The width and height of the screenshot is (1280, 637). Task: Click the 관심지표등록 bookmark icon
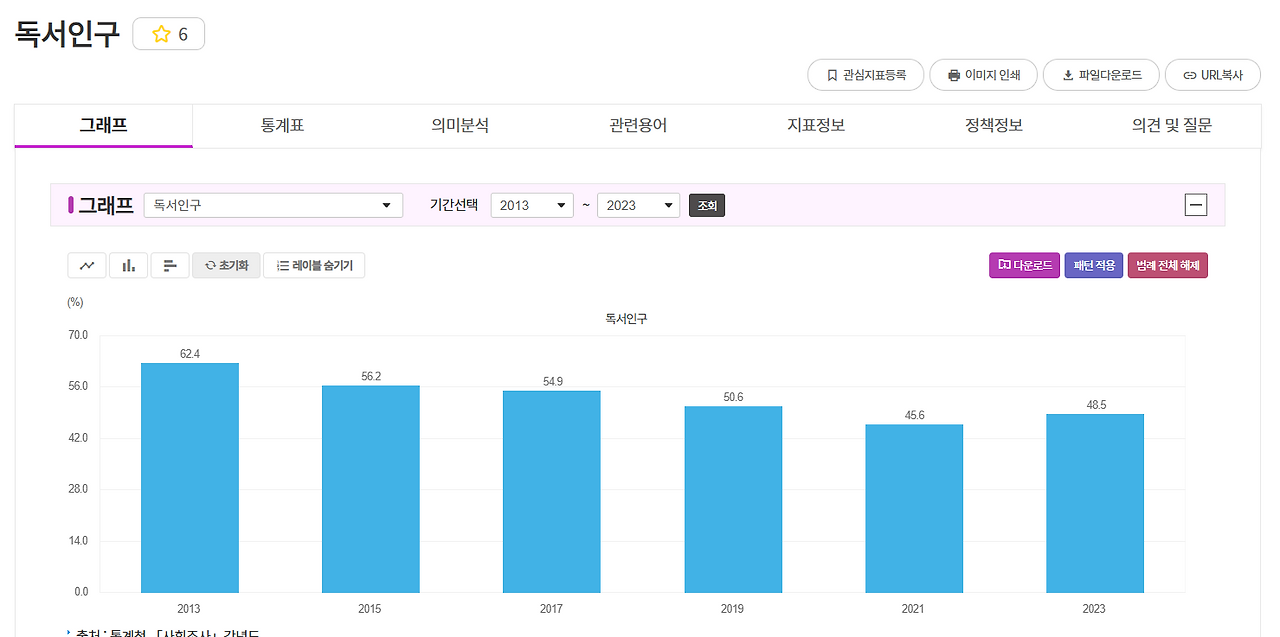(865, 74)
